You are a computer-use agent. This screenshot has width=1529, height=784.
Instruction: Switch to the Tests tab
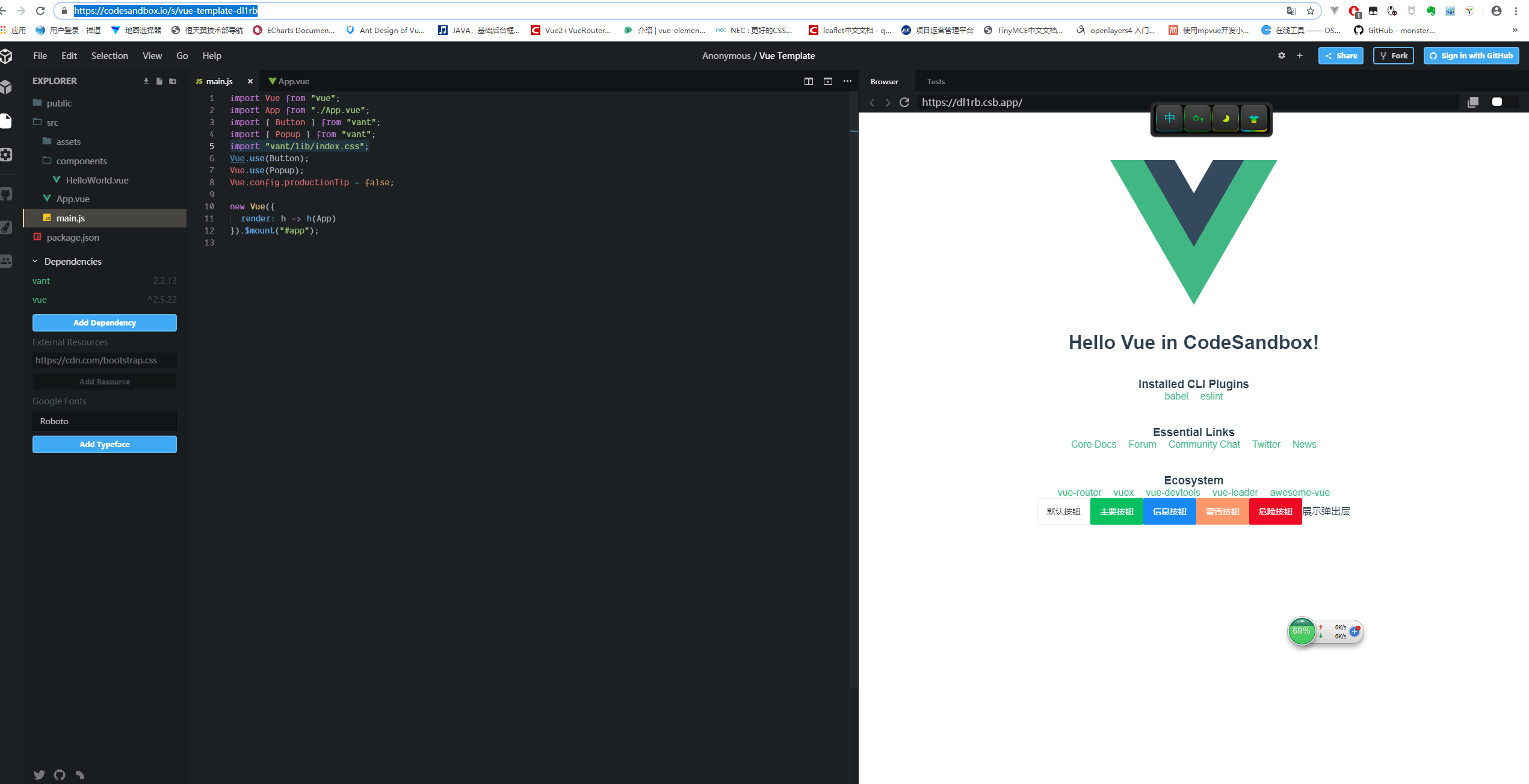point(936,81)
